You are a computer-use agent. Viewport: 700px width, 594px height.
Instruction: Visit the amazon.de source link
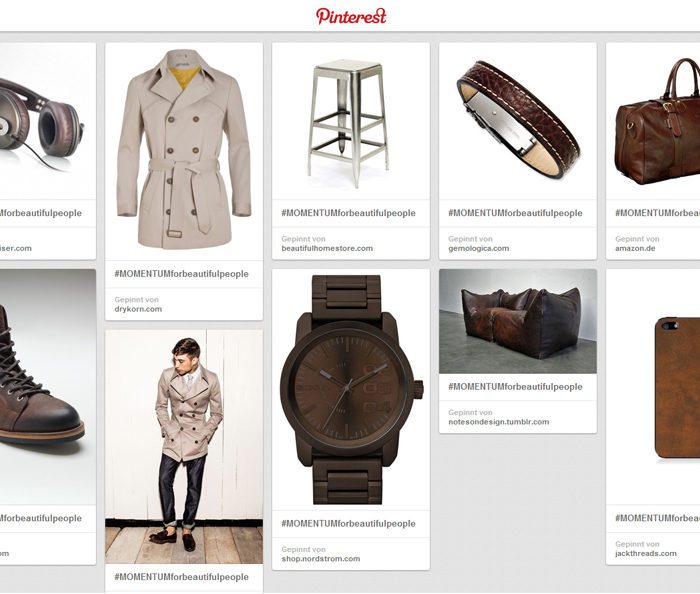pyautogui.click(x=635, y=248)
